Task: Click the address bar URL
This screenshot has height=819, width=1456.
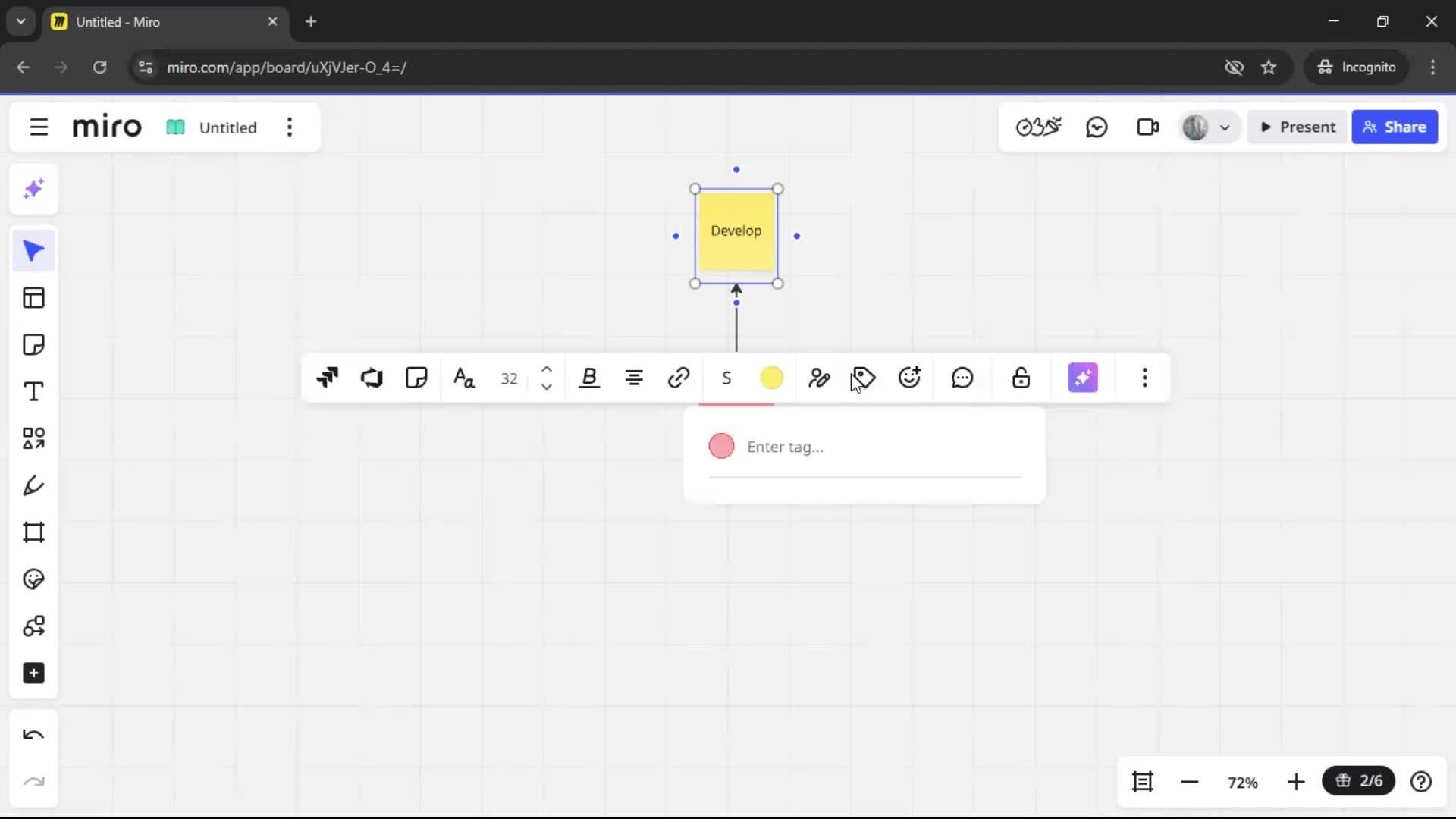Action: [x=287, y=67]
